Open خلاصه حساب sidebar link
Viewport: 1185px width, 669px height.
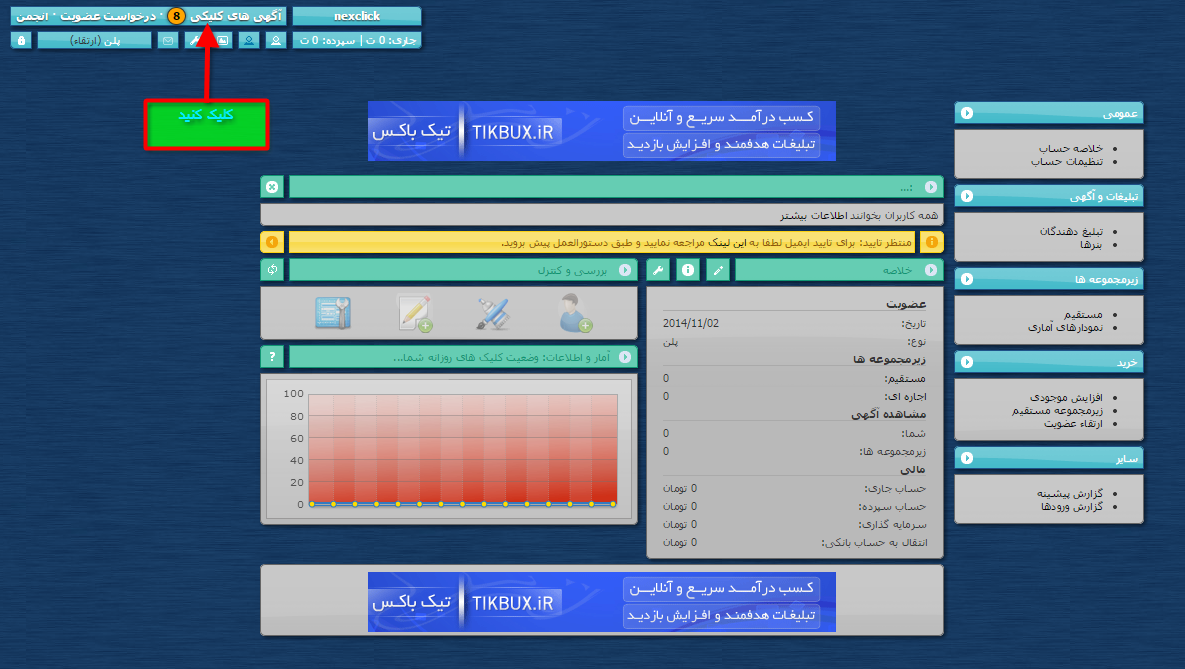(1070, 148)
